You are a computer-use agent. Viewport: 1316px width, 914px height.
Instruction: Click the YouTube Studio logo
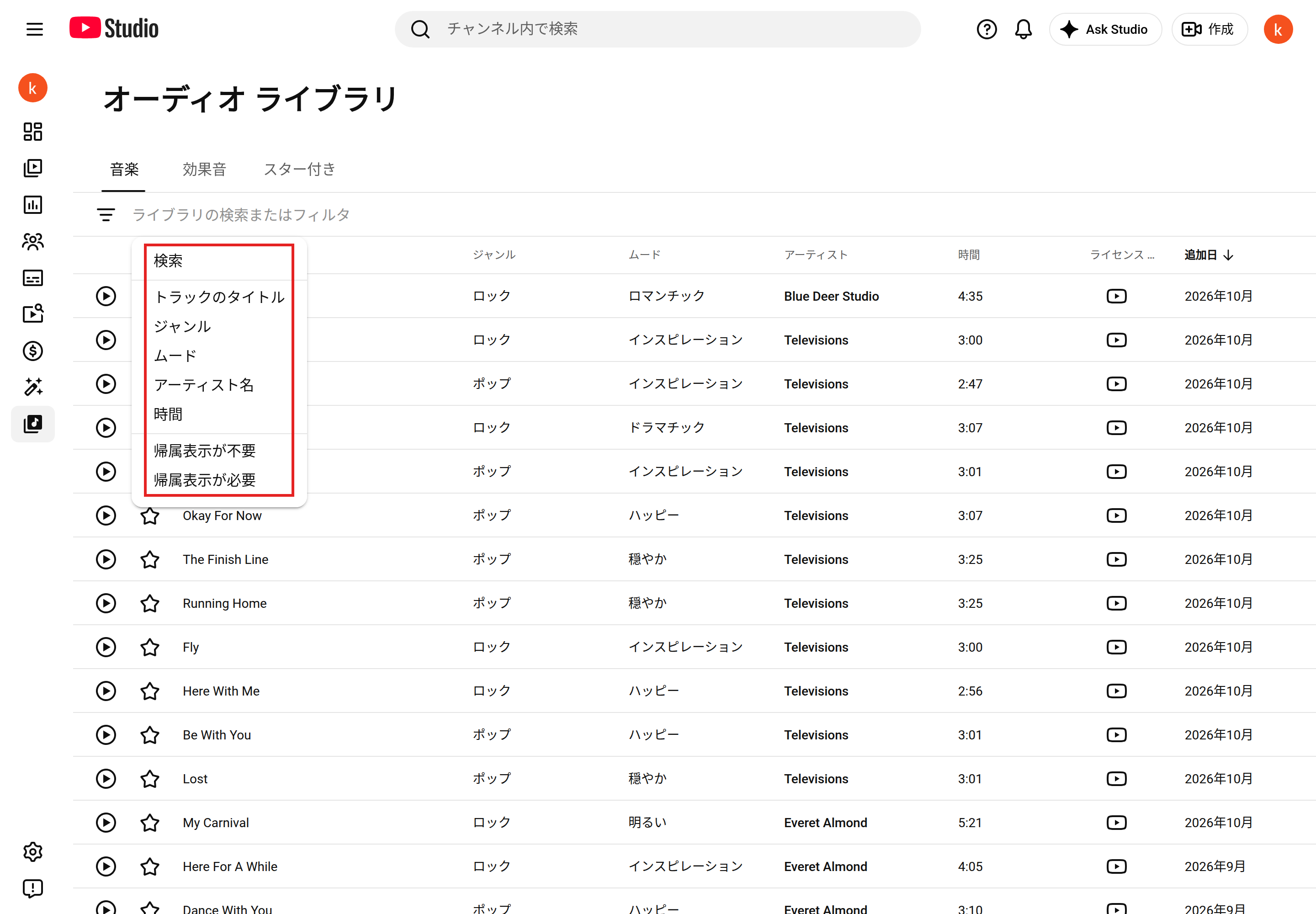114,29
